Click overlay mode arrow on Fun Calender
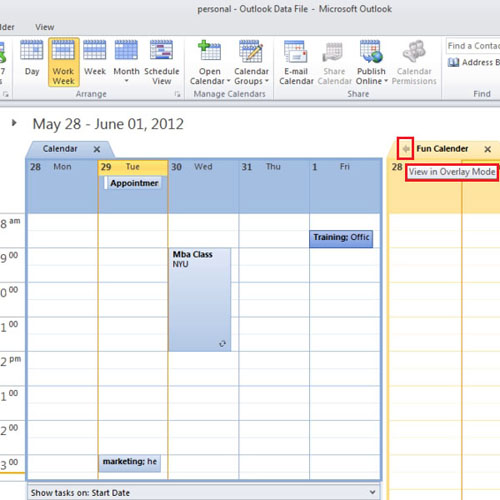The width and height of the screenshot is (500, 500). click(405, 149)
